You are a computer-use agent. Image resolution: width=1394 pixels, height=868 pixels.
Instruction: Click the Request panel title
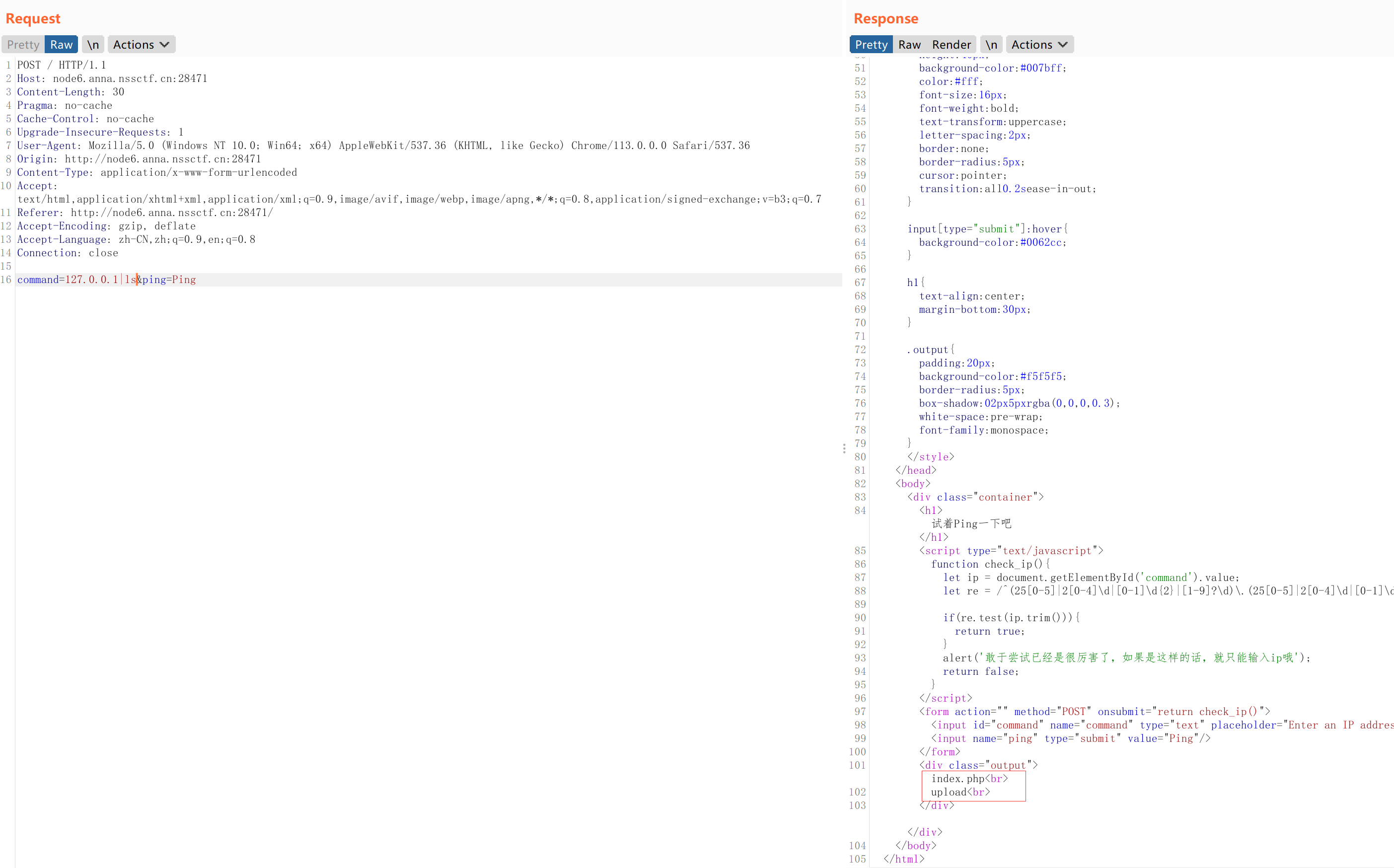pos(33,18)
